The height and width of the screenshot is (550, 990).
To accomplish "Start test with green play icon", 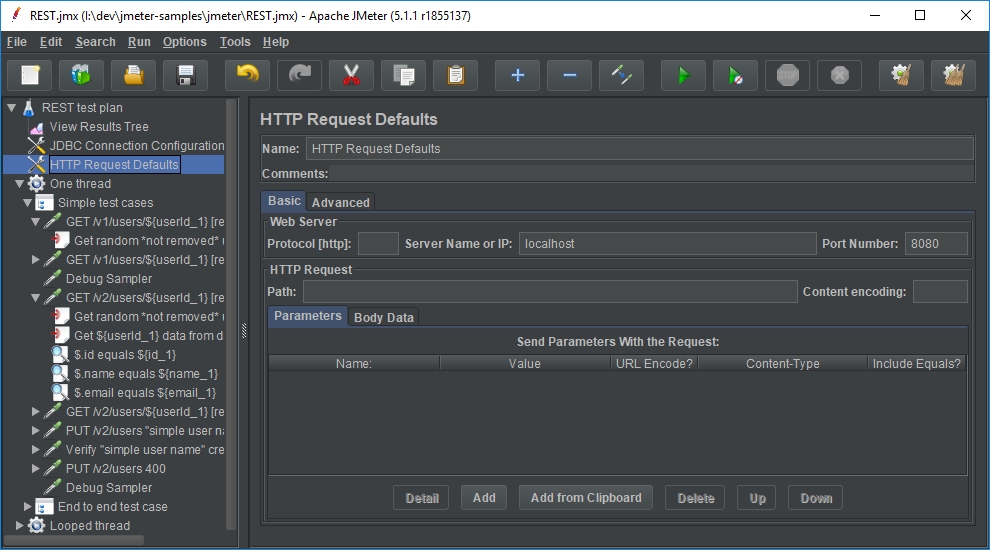I will click(x=683, y=76).
